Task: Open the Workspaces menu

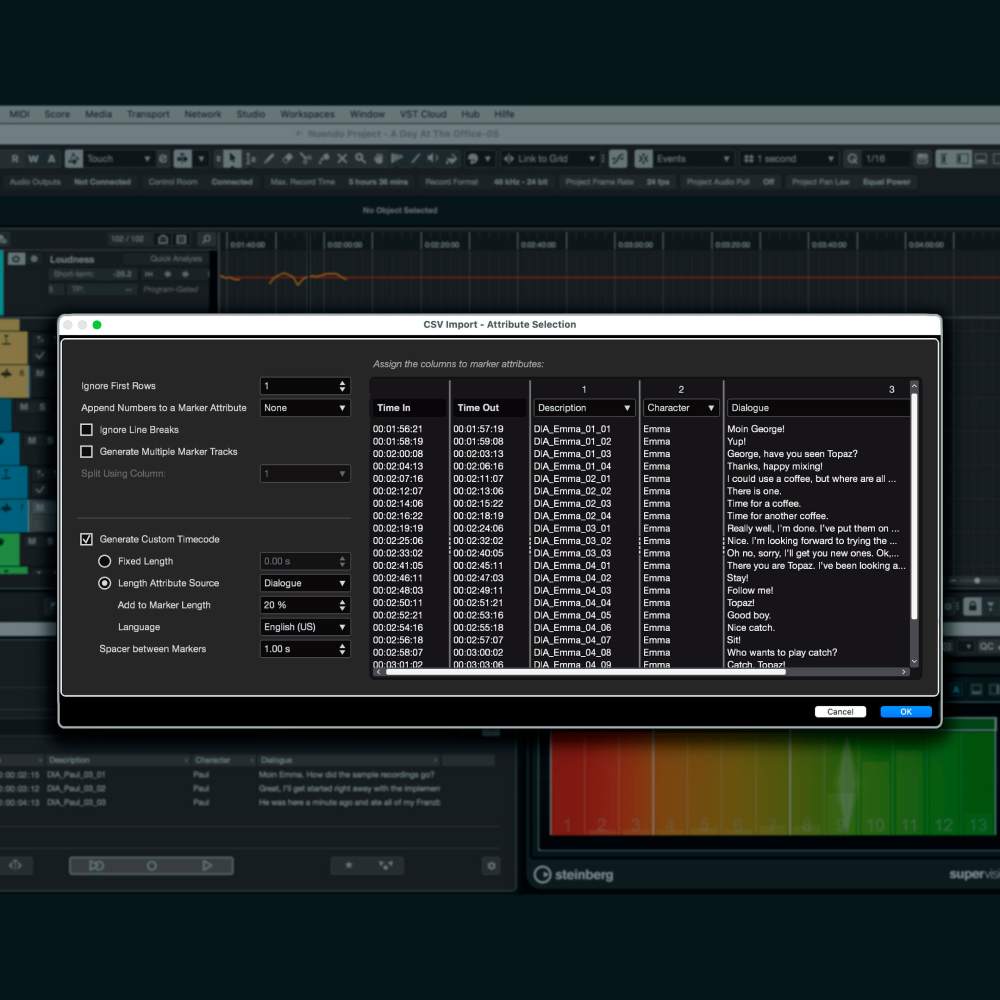Action: click(x=307, y=114)
